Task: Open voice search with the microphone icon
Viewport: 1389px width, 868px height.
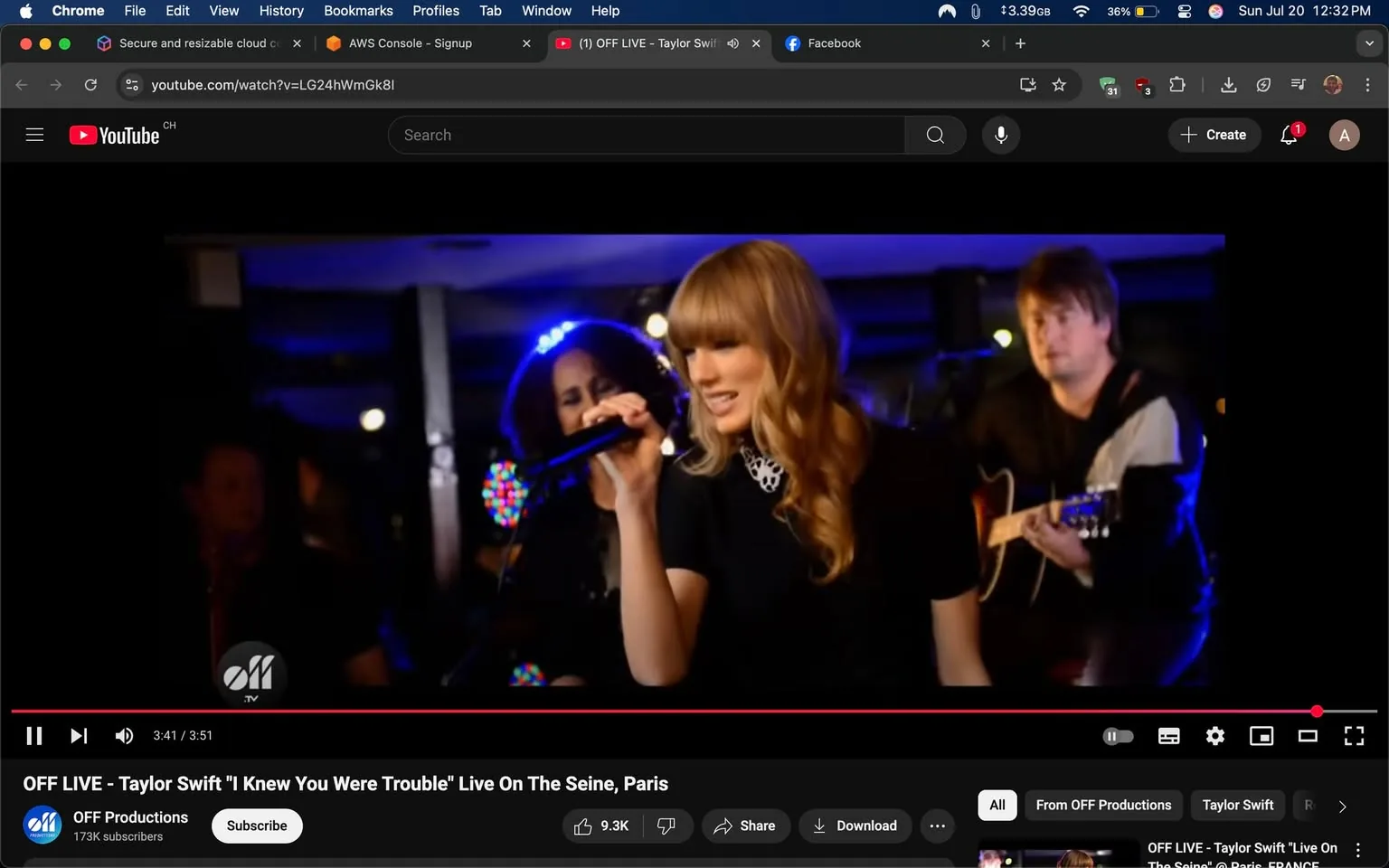Action: pos(1000,134)
